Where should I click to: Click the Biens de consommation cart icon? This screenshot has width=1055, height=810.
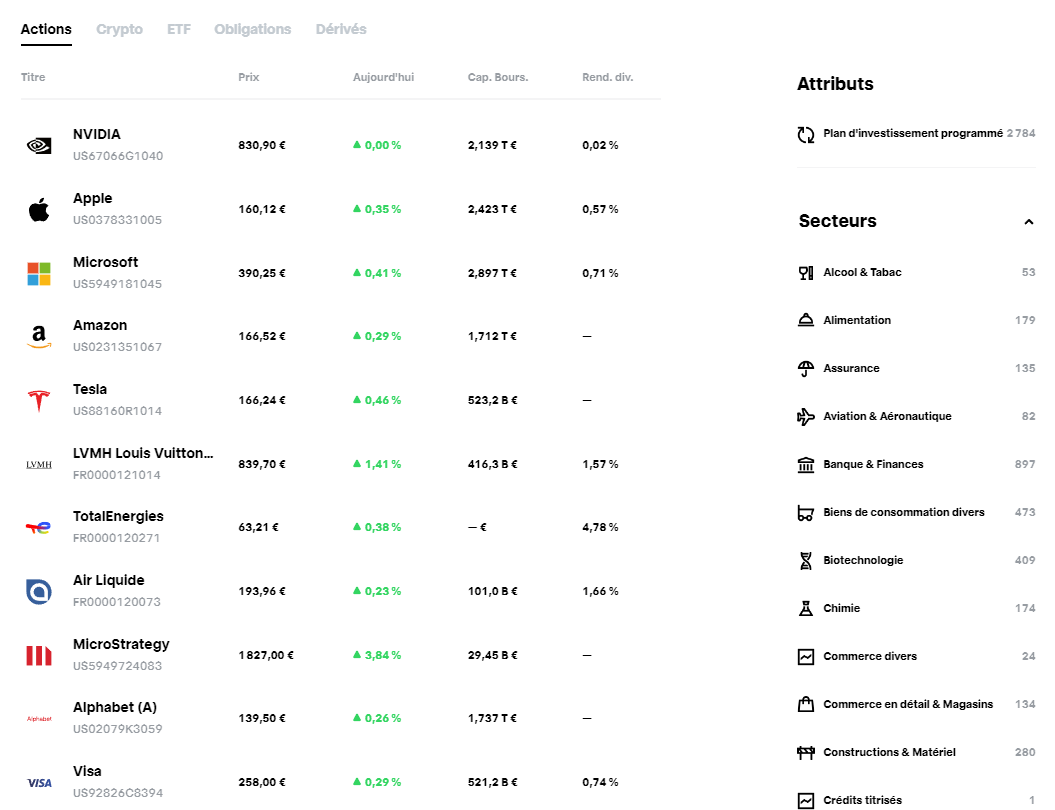click(805, 513)
